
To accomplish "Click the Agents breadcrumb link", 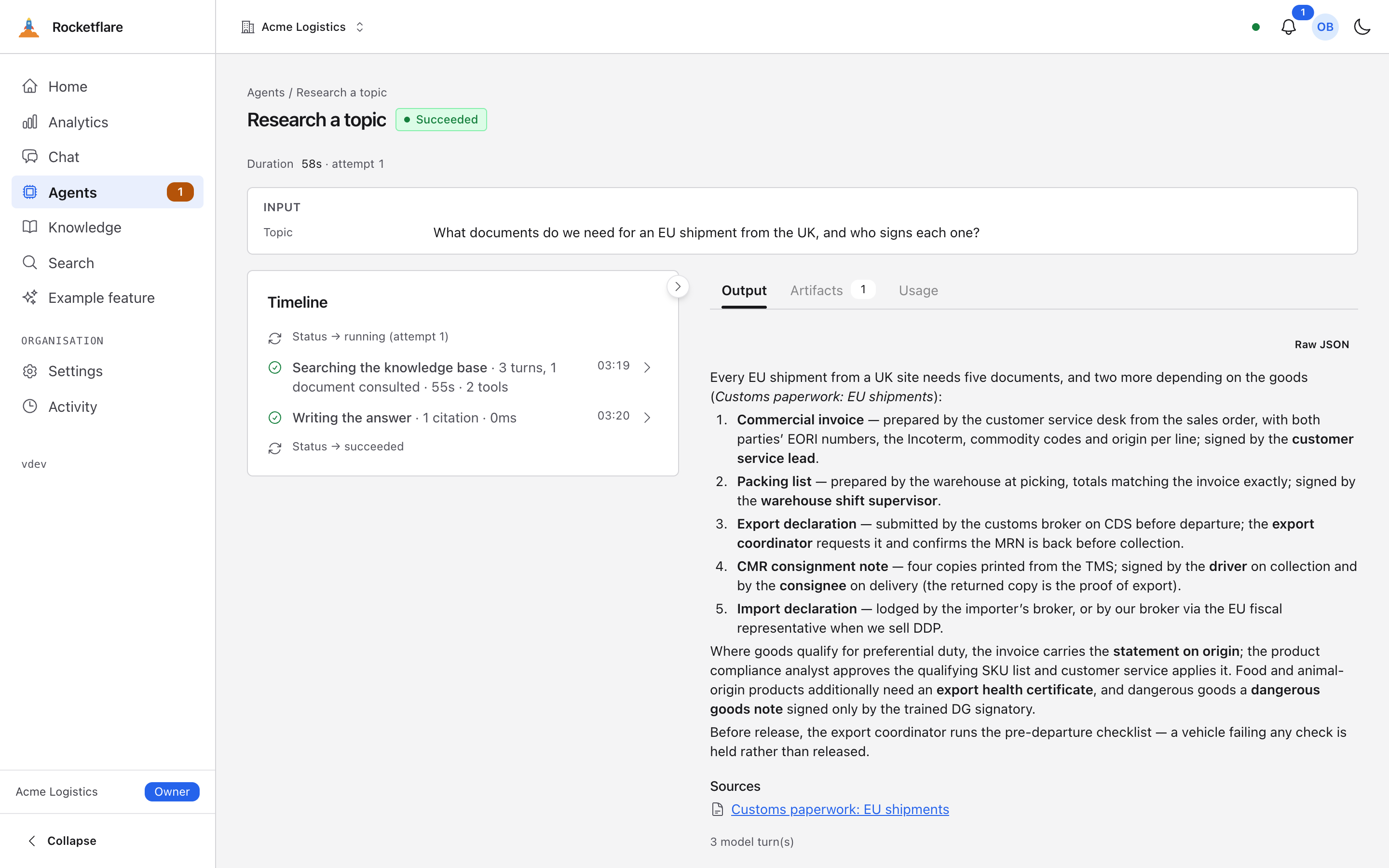I will [x=266, y=93].
